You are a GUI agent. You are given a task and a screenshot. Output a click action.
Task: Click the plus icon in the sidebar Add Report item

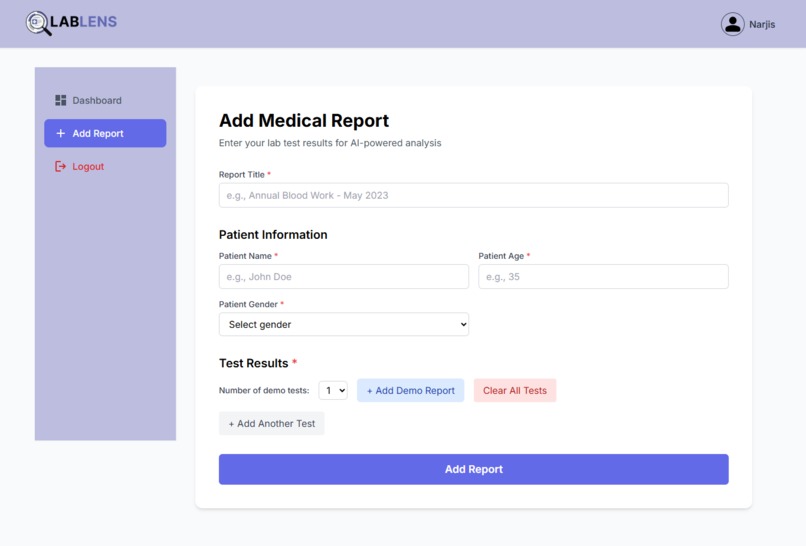coord(61,133)
